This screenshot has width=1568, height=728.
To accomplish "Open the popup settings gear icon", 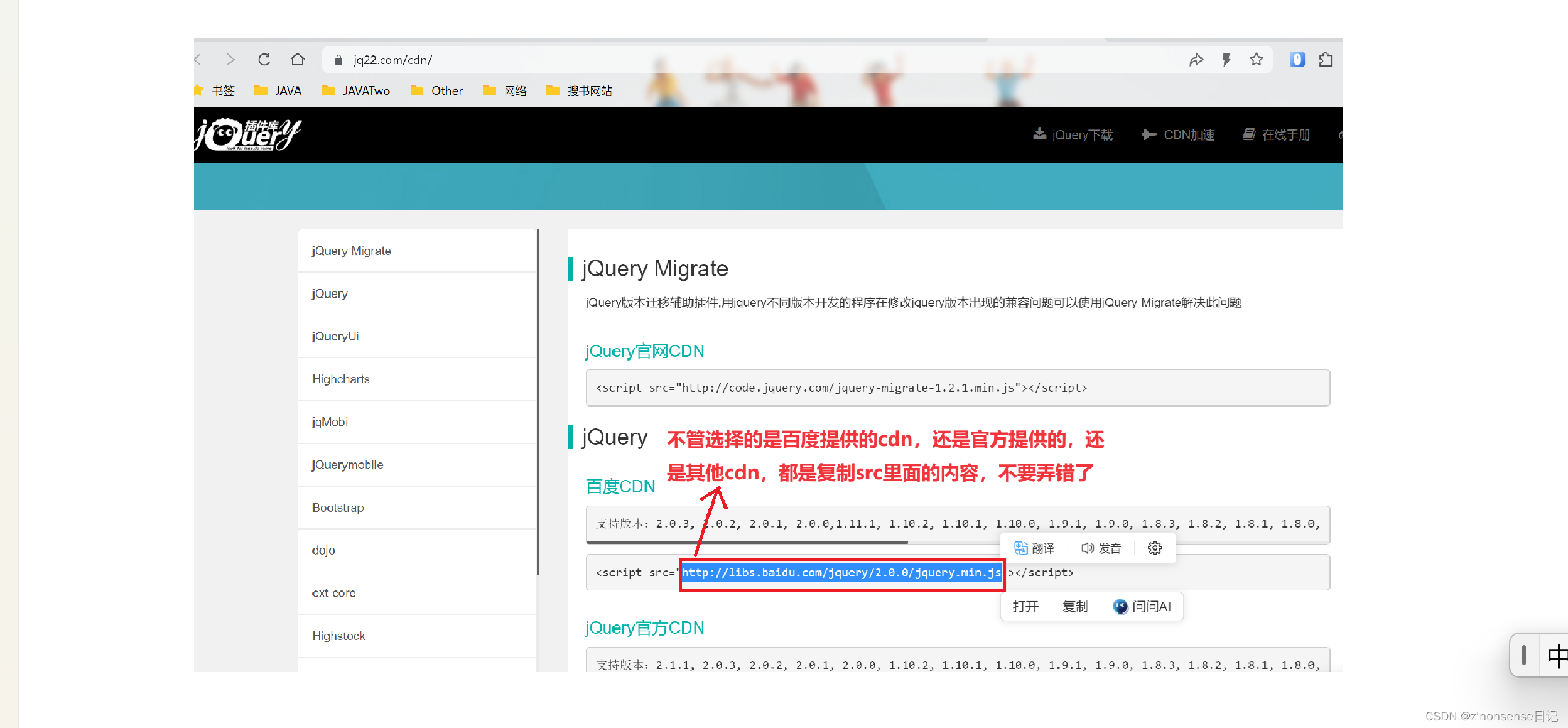I will pyautogui.click(x=1155, y=548).
